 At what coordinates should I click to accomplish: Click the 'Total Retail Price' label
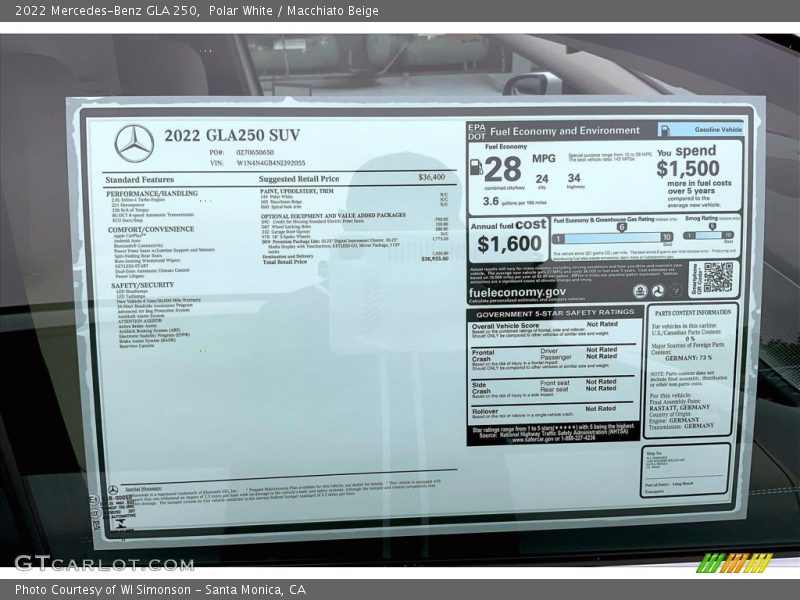(285, 262)
